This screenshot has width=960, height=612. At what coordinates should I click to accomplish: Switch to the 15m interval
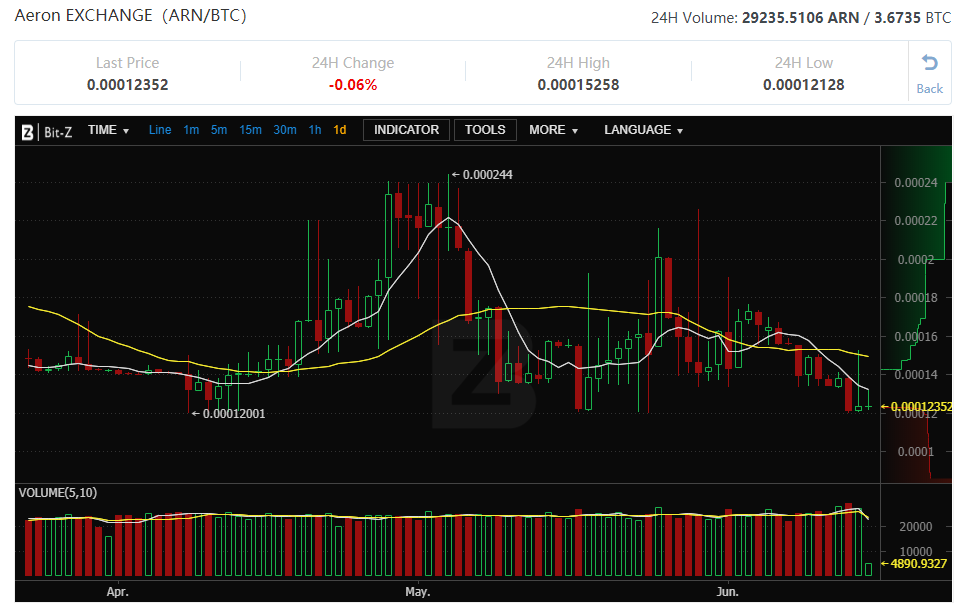click(x=250, y=130)
